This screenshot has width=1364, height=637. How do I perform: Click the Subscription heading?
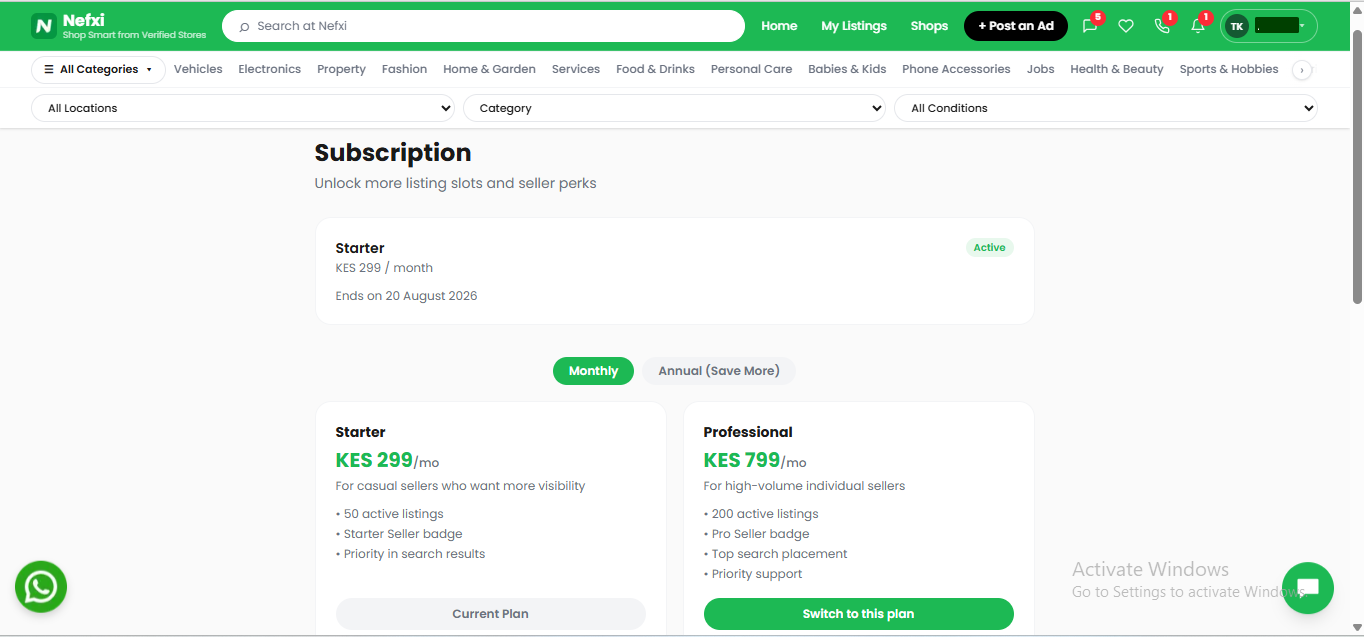393,153
